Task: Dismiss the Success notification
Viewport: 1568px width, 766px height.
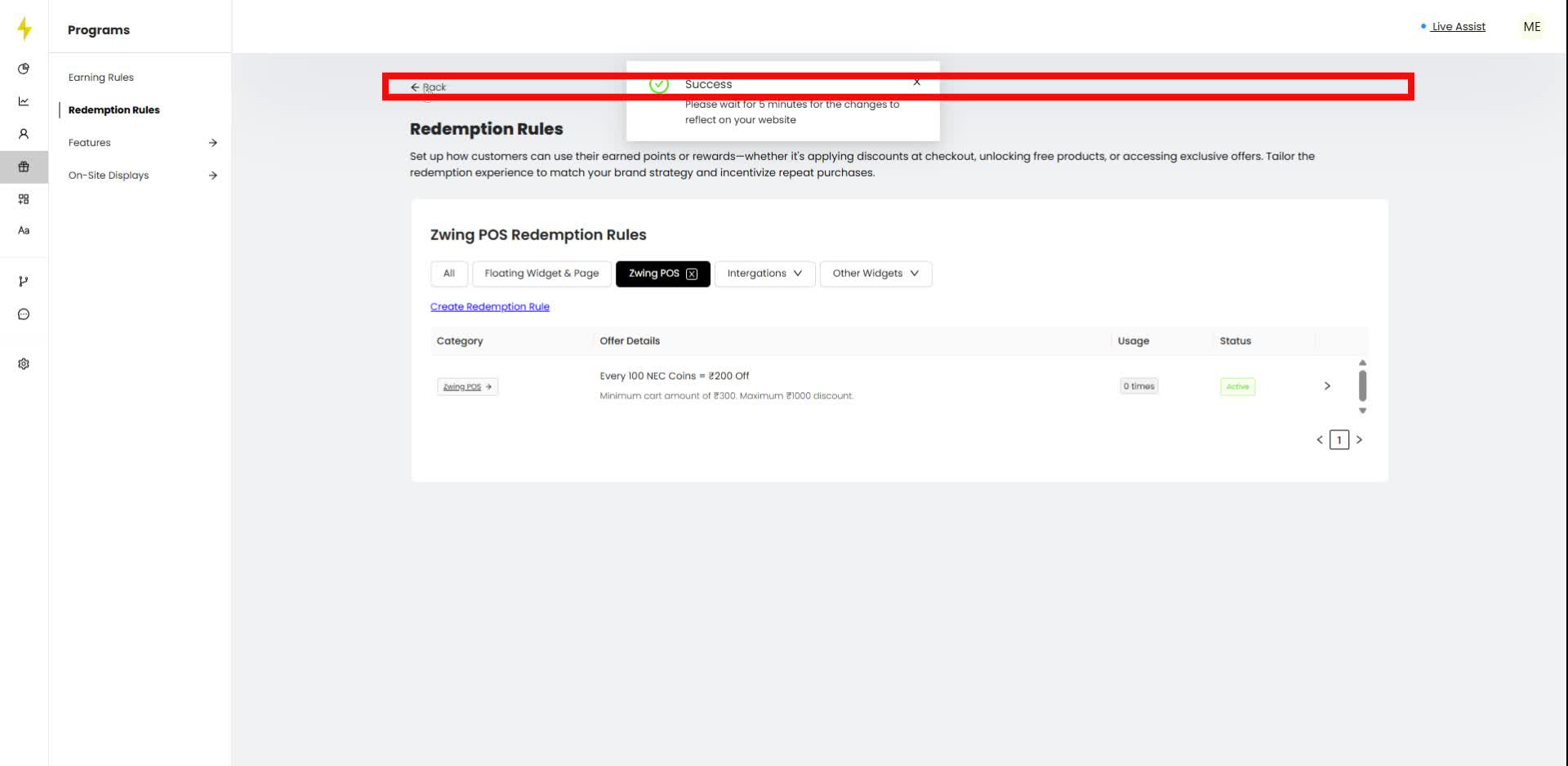Action: (917, 82)
